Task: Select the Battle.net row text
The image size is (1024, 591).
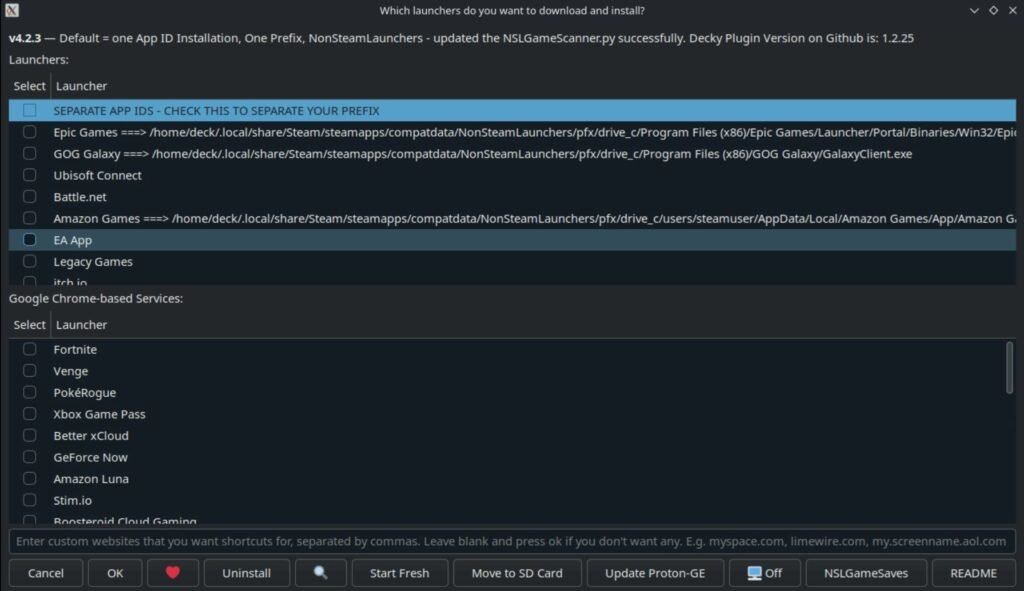Action: pos(80,197)
